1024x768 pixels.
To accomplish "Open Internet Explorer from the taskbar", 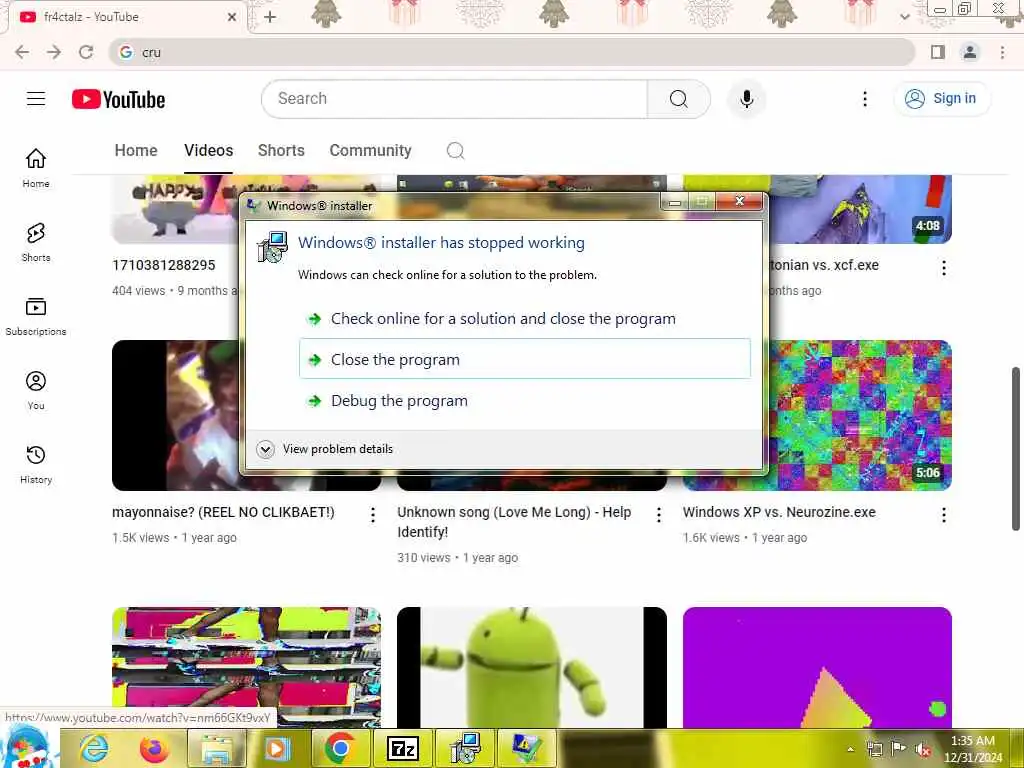I will tap(94, 748).
